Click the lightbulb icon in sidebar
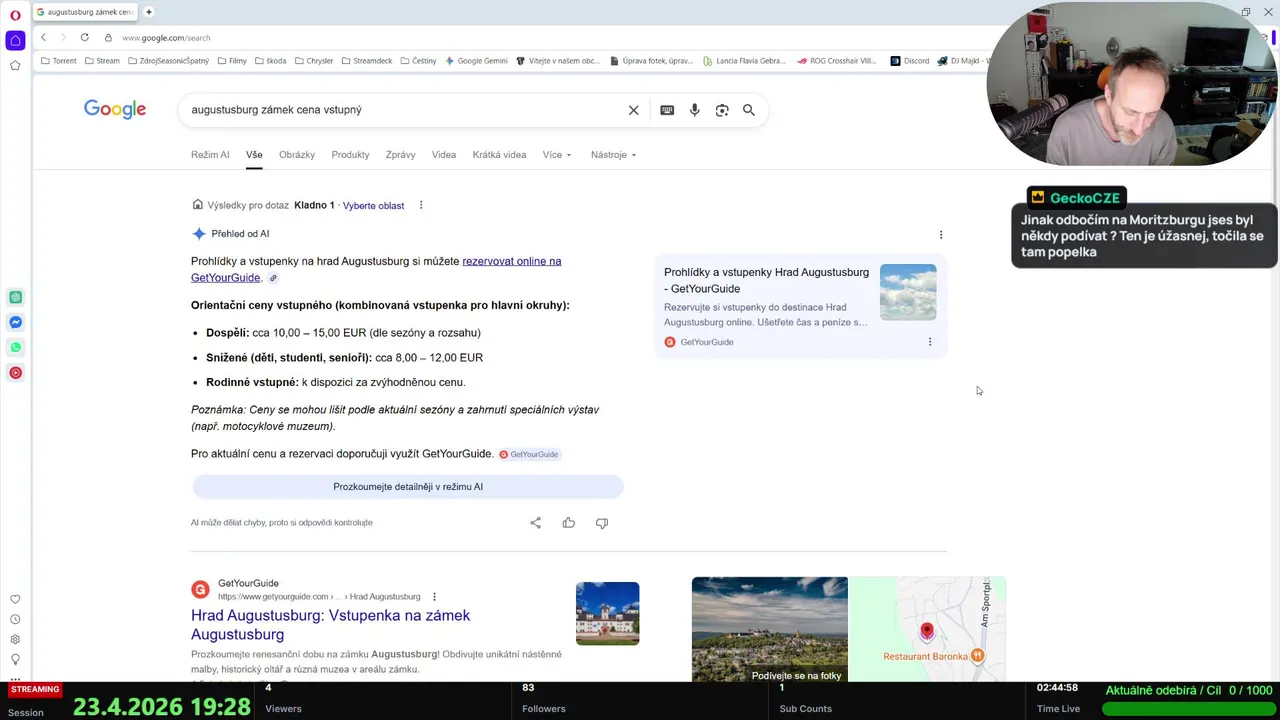The image size is (1280, 720). point(15,660)
